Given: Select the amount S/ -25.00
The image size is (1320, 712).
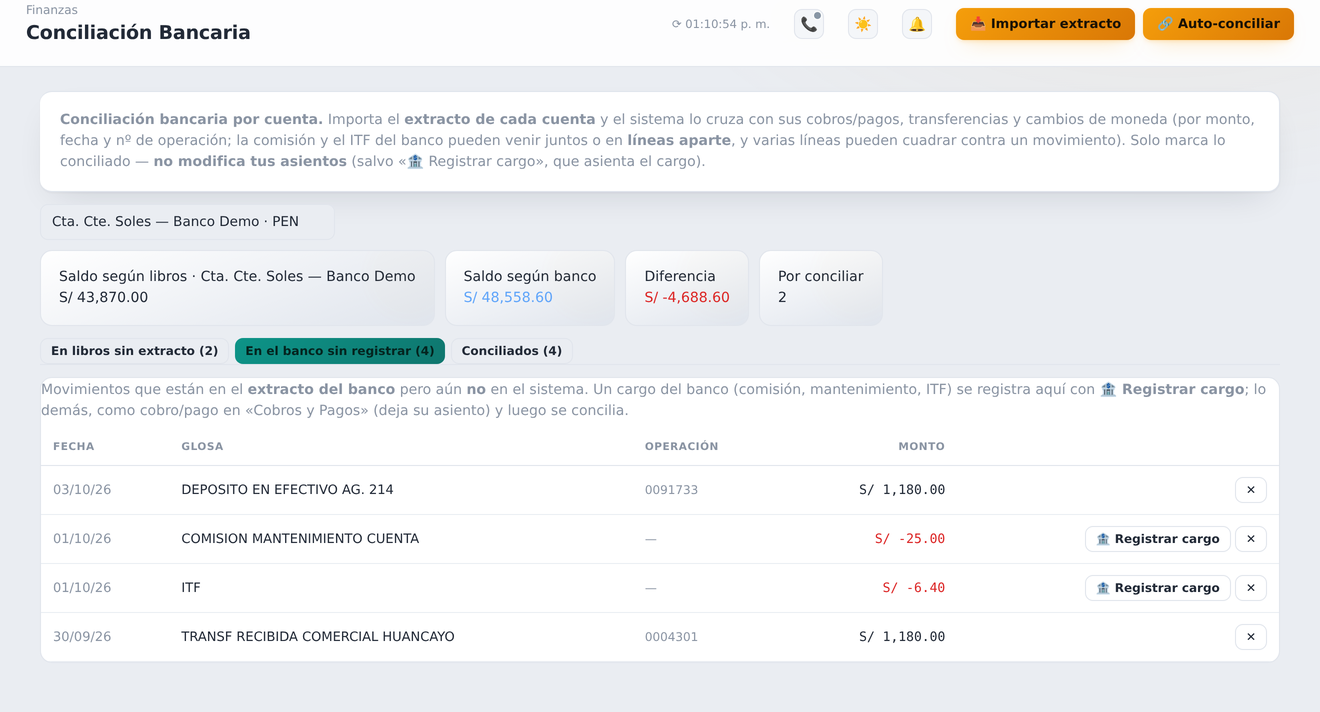Looking at the screenshot, I should 910,539.
